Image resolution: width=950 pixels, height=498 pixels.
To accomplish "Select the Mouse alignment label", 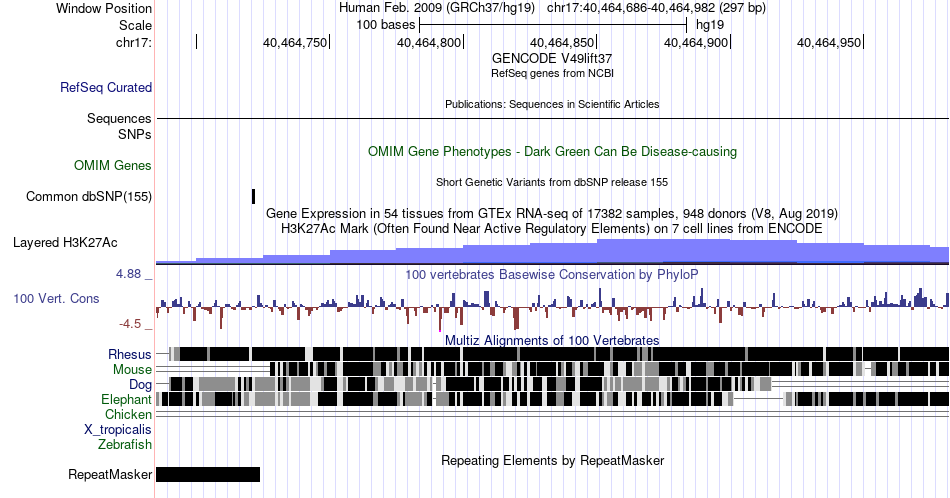I will (132, 370).
